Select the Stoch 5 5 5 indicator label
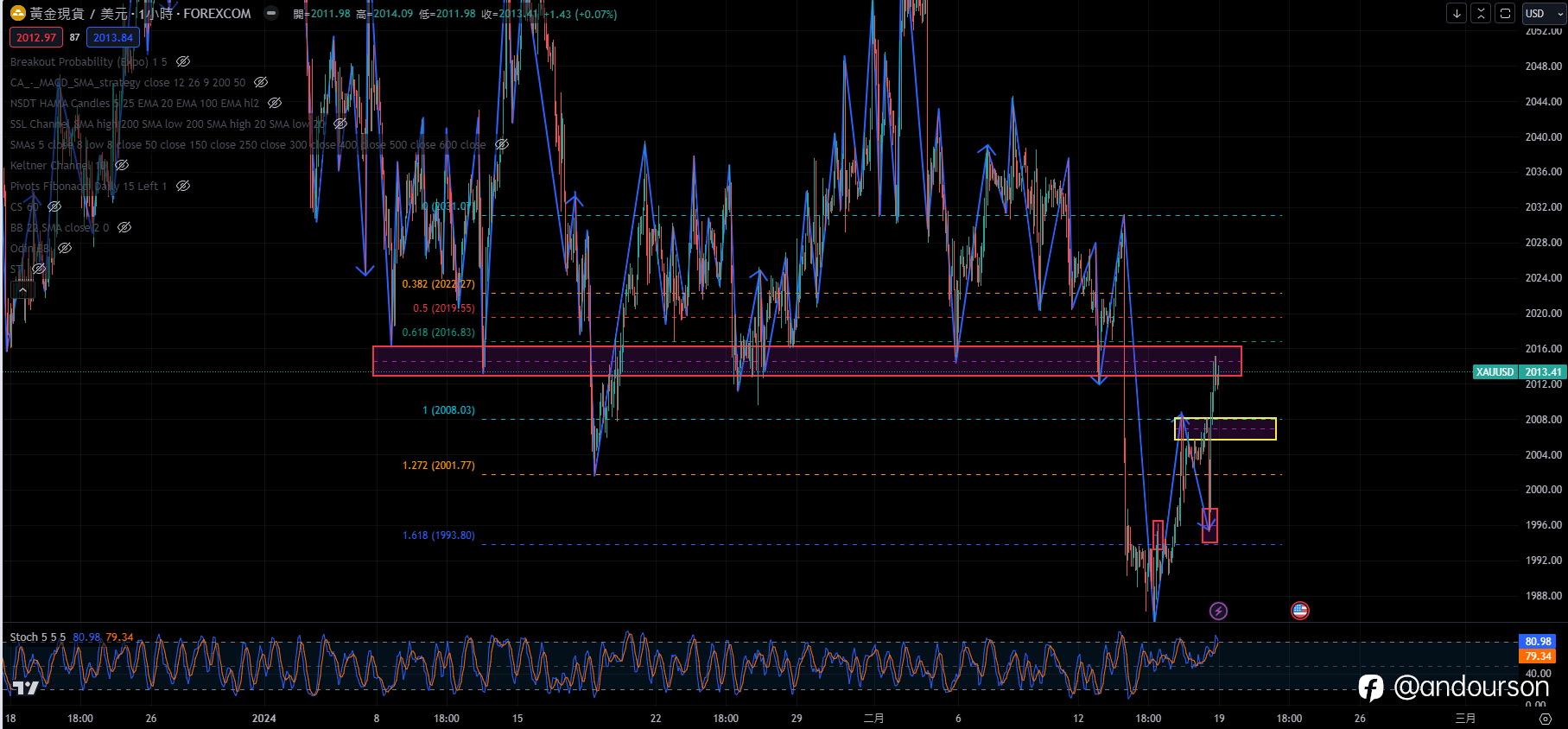Image resolution: width=1568 pixels, height=729 pixels. pos(37,637)
